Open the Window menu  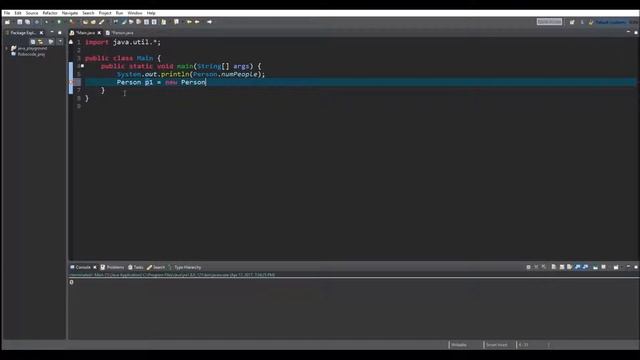pos(135,13)
